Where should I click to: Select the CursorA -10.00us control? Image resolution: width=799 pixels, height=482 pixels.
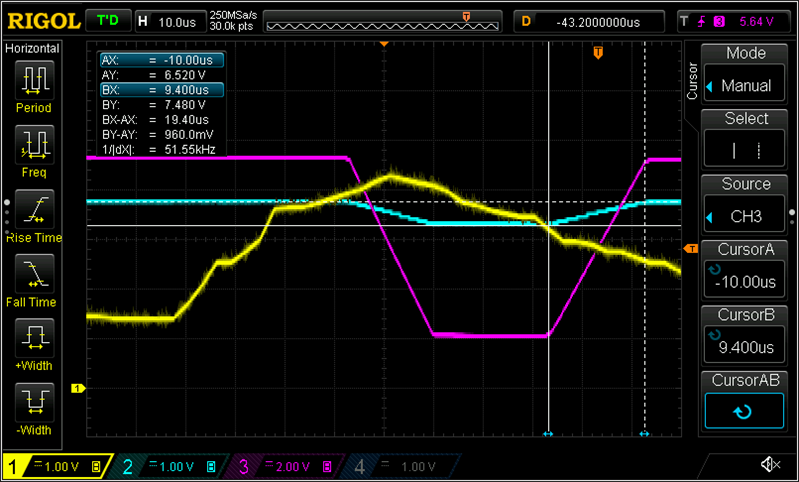(x=744, y=271)
